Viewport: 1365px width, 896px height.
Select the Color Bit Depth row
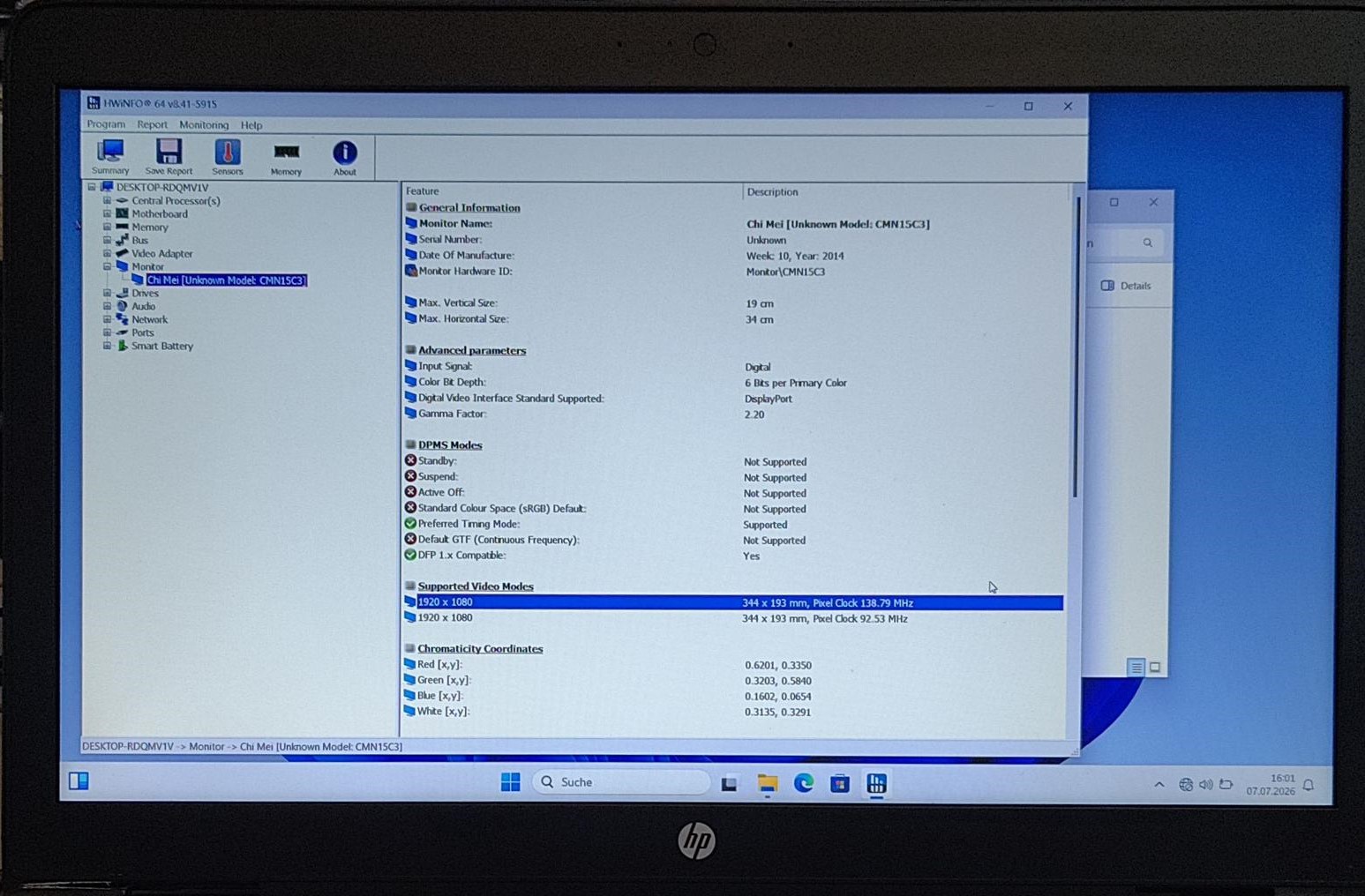pos(733,383)
